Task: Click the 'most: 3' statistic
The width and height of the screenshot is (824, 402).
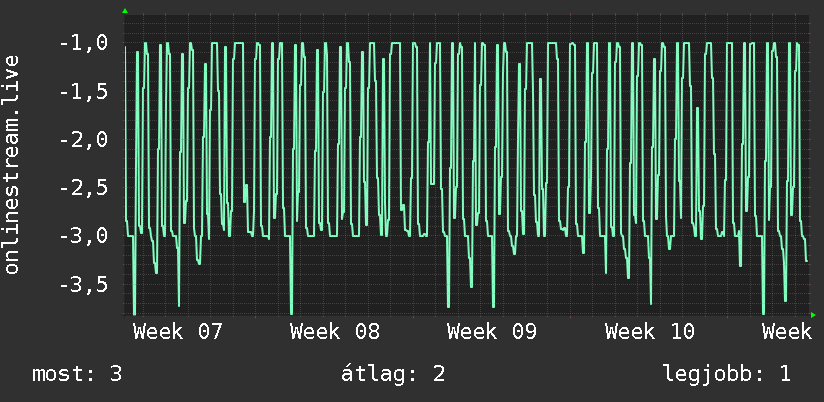Action: (x=77, y=374)
